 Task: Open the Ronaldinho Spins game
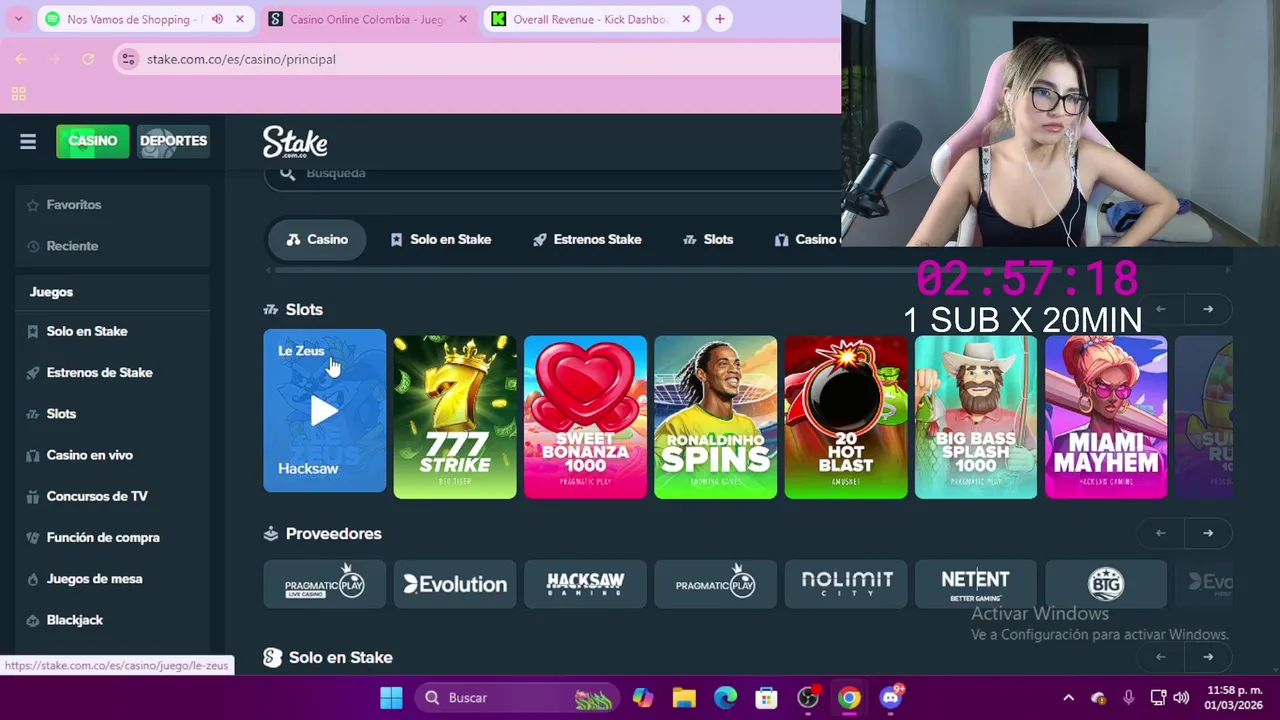tap(715, 417)
